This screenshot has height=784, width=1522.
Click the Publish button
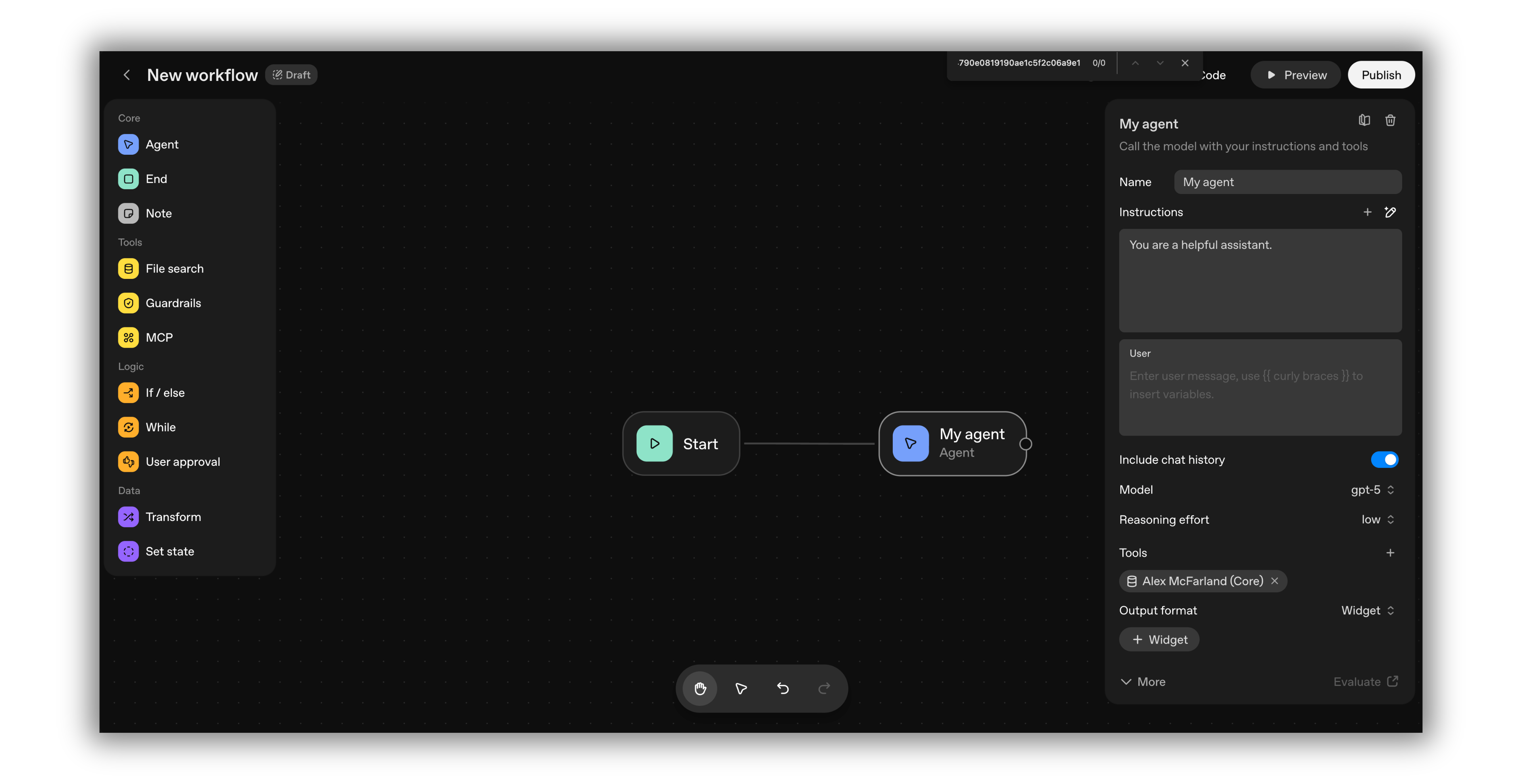pyautogui.click(x=1381, y=75)
